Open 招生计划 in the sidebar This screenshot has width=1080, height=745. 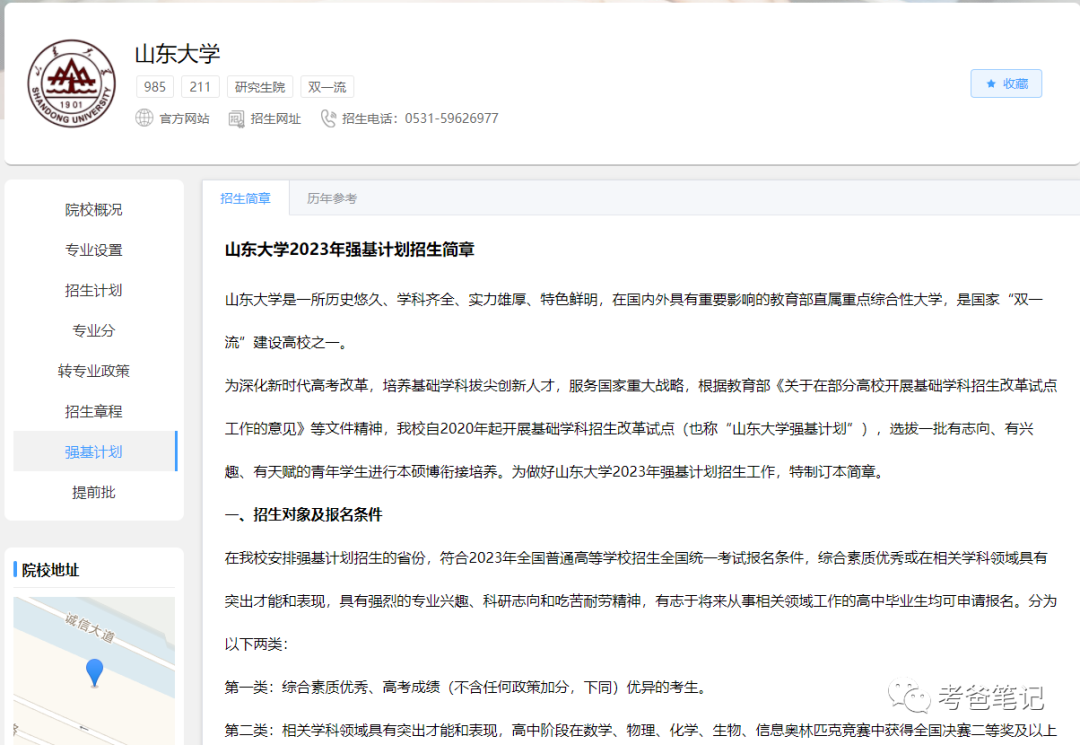coord(94,290)
